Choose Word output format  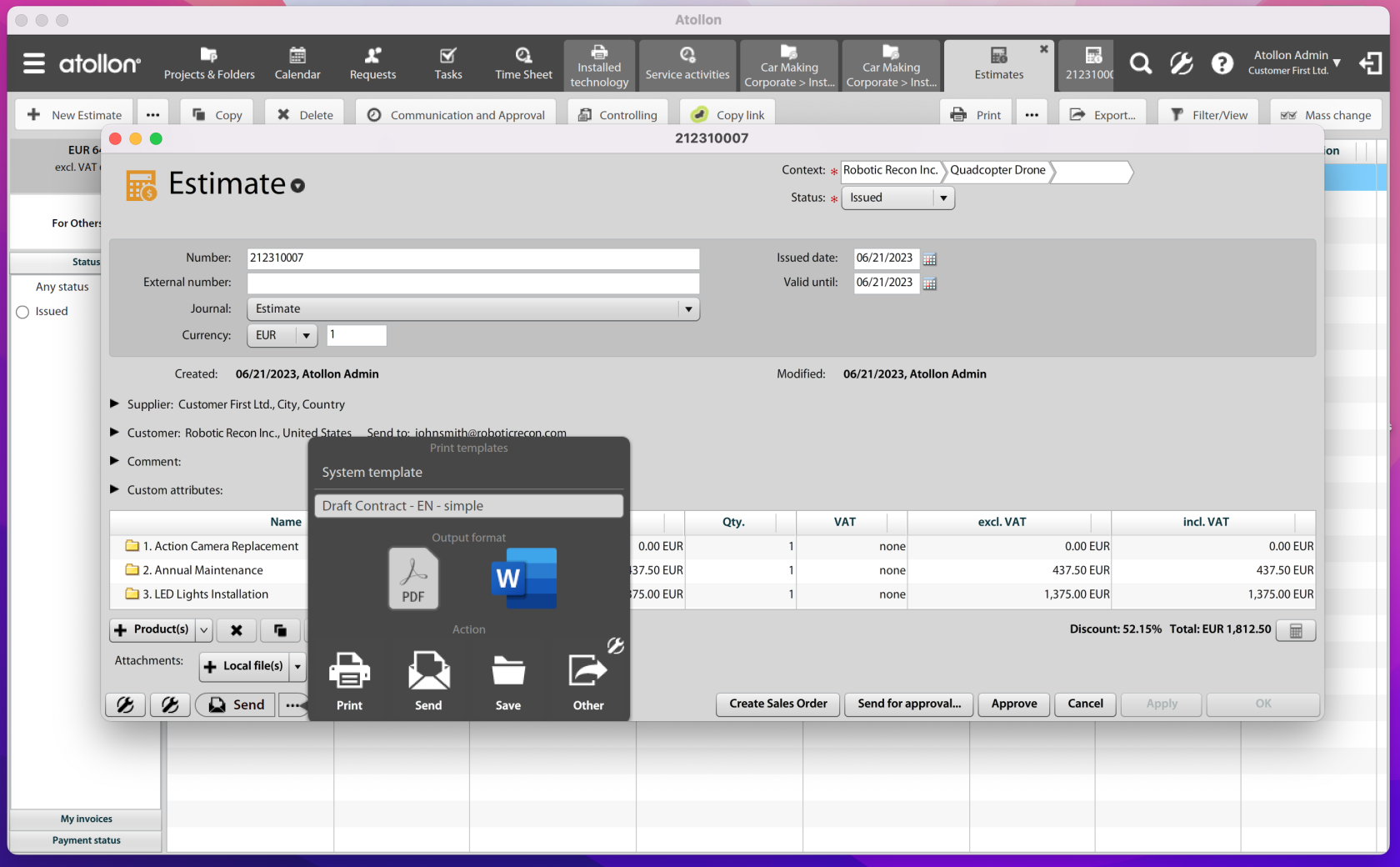click(x=524, y=578)
